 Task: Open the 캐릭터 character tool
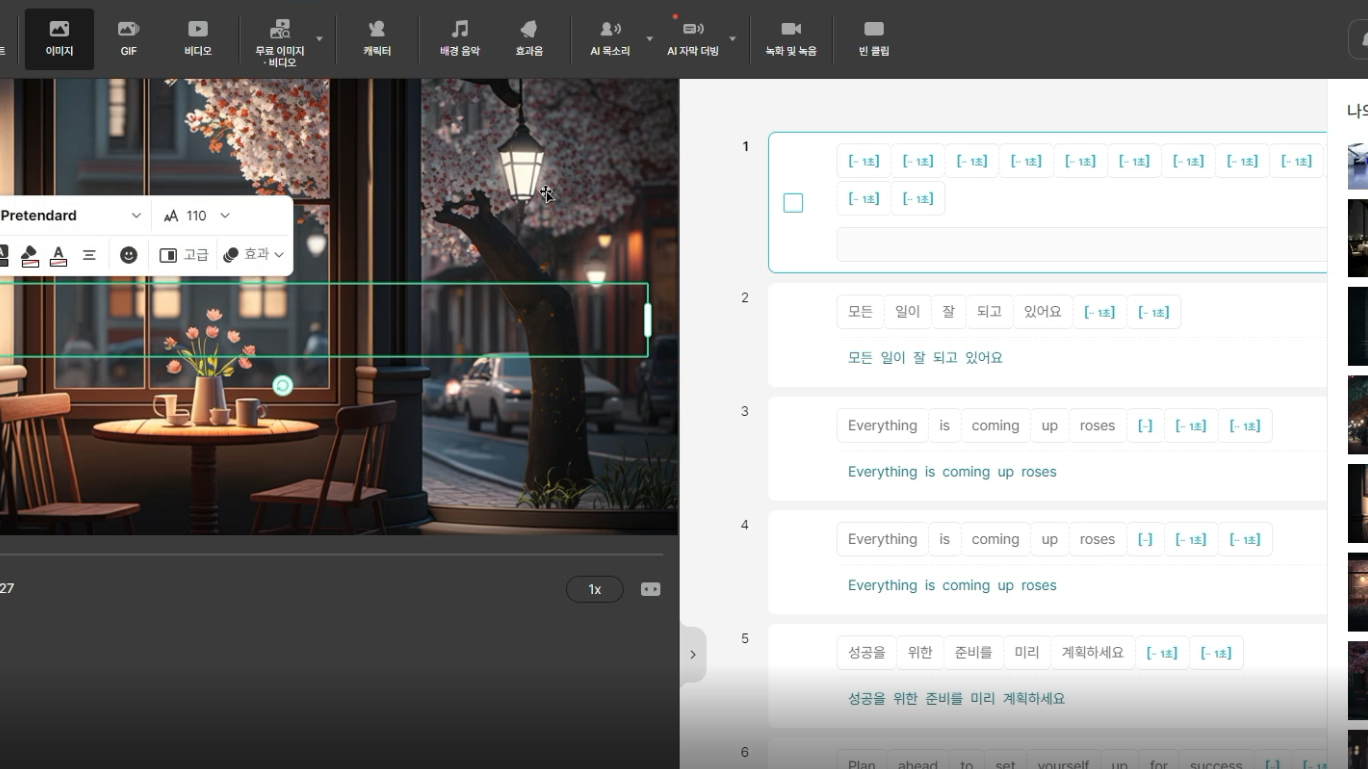click(377, 39)
